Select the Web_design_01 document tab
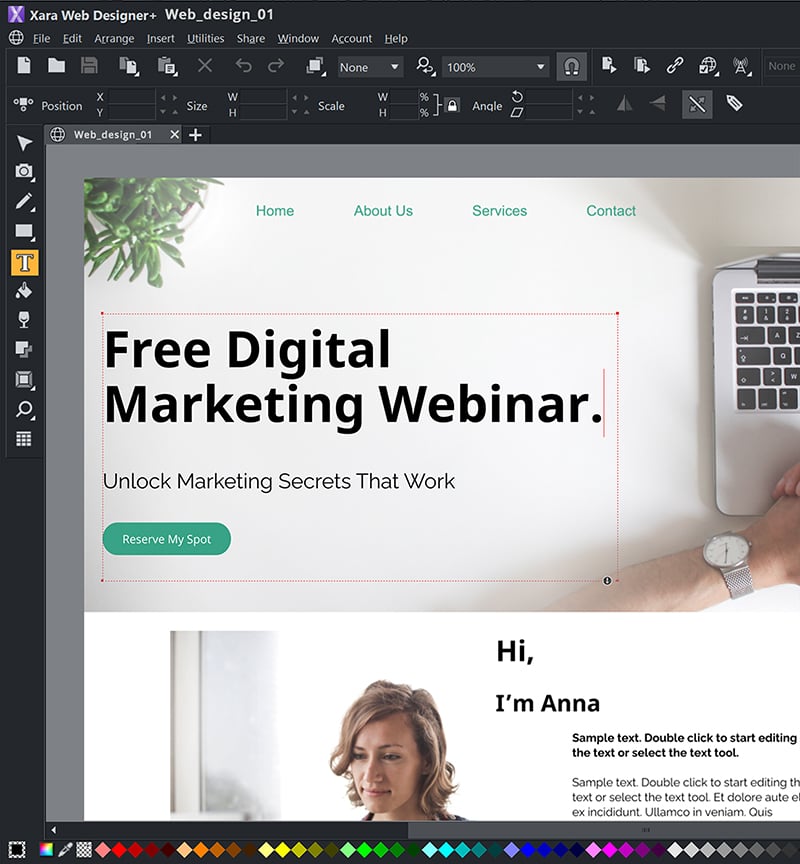This screenshot has height=864, width=800. [x=113, y=133]
